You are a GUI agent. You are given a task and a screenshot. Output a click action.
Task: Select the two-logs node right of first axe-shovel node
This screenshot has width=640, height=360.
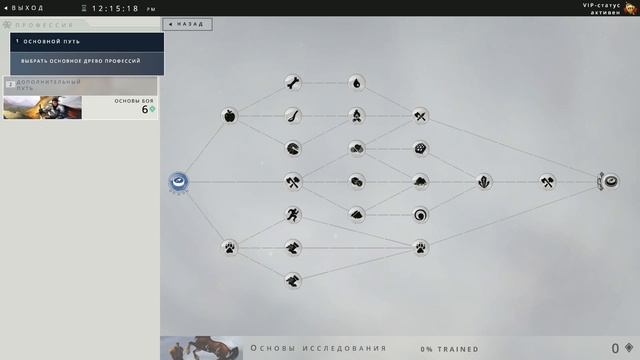357,182
